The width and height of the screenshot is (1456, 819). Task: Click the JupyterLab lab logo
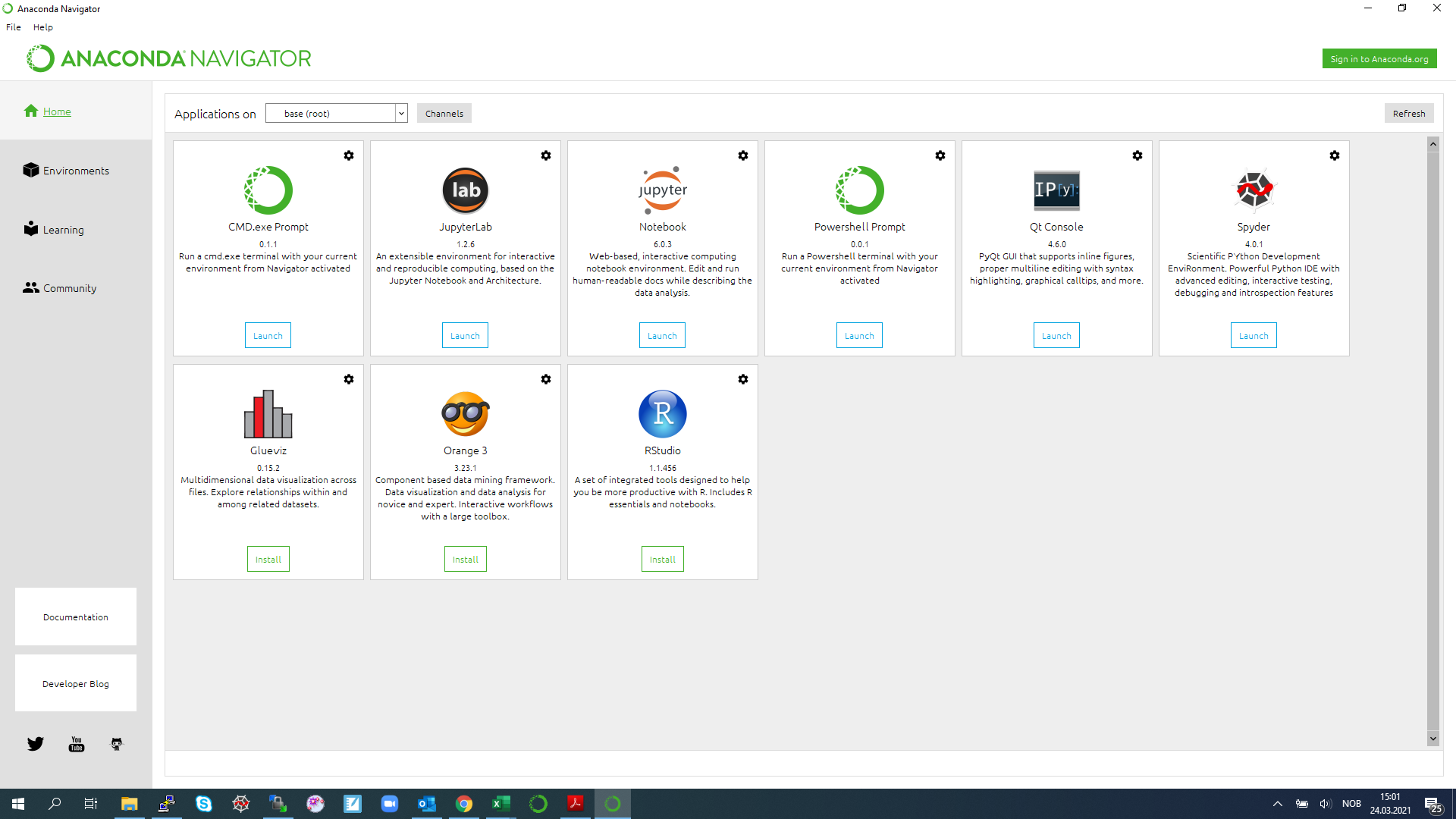pyautogui.click(x=466, y=190)
